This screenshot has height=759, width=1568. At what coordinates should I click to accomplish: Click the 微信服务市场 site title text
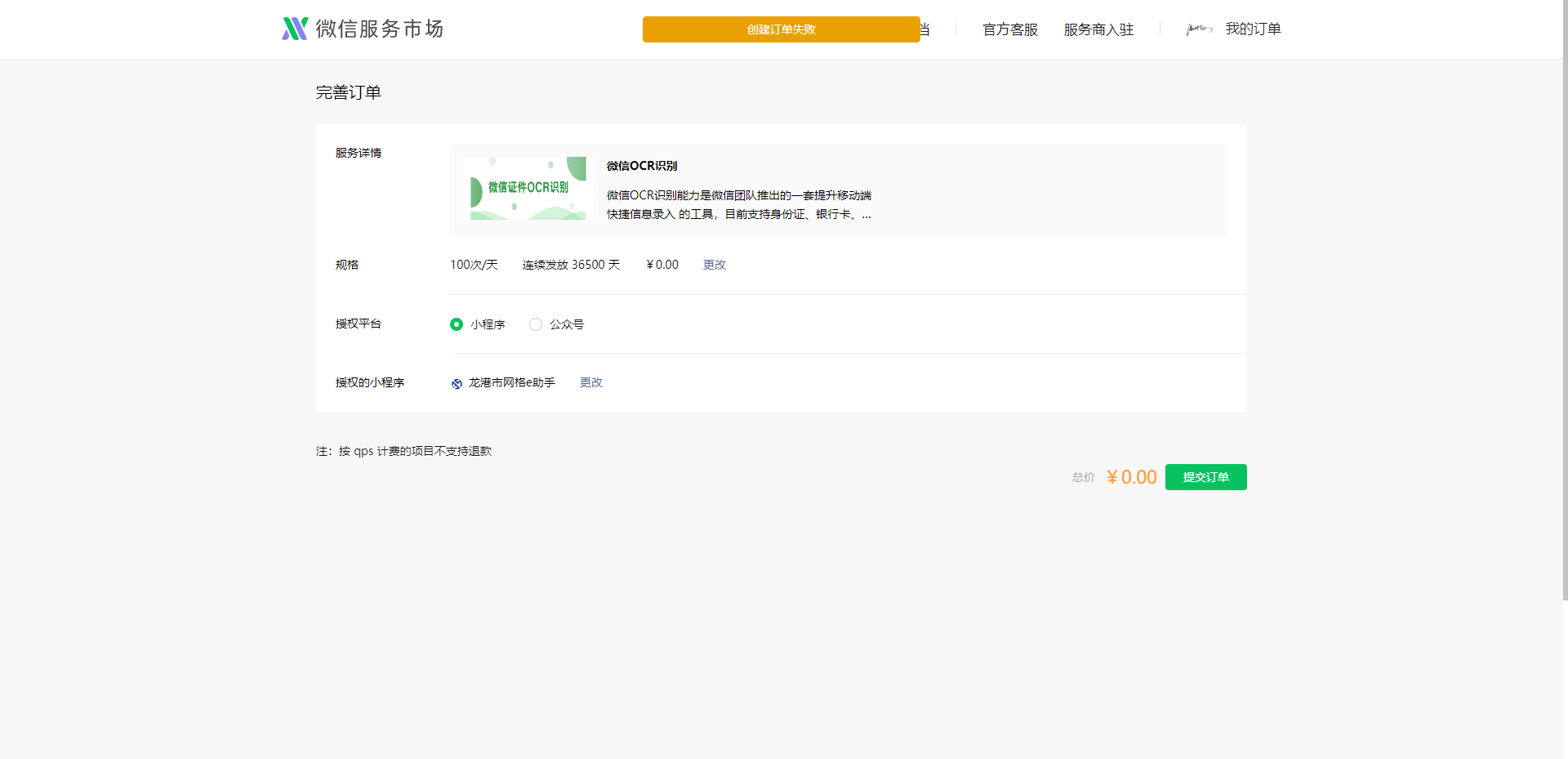pos(380,29)
